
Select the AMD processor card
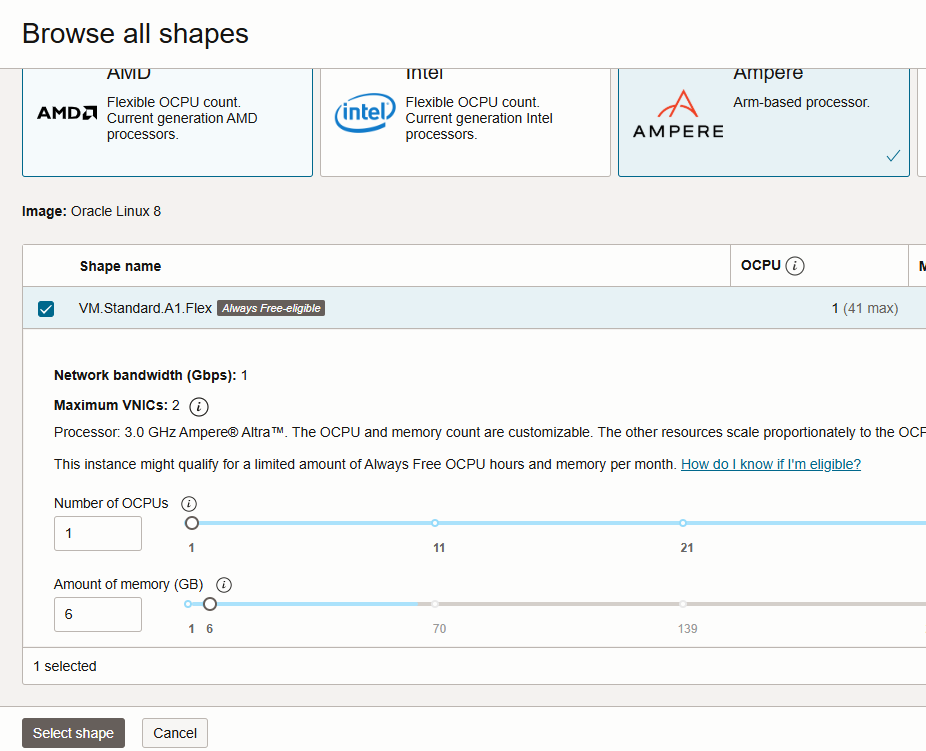tap(167, 120)
